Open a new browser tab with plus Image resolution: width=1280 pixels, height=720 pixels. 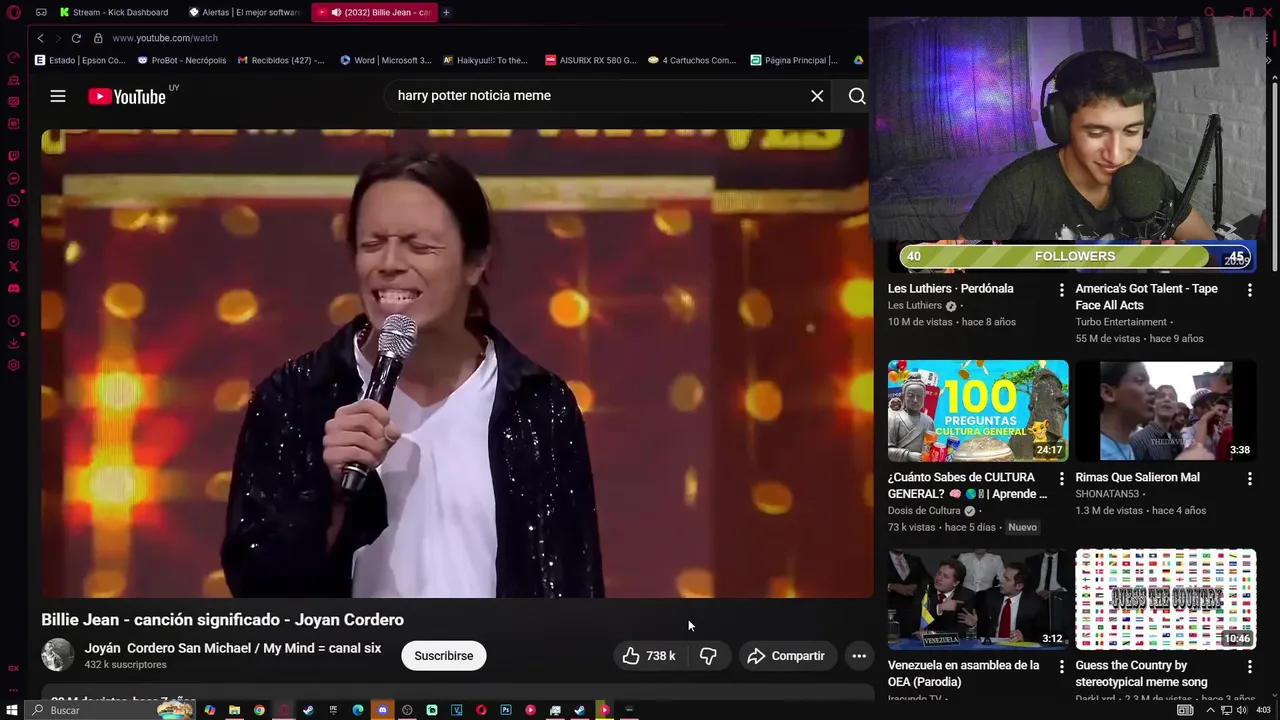(446, 12)
